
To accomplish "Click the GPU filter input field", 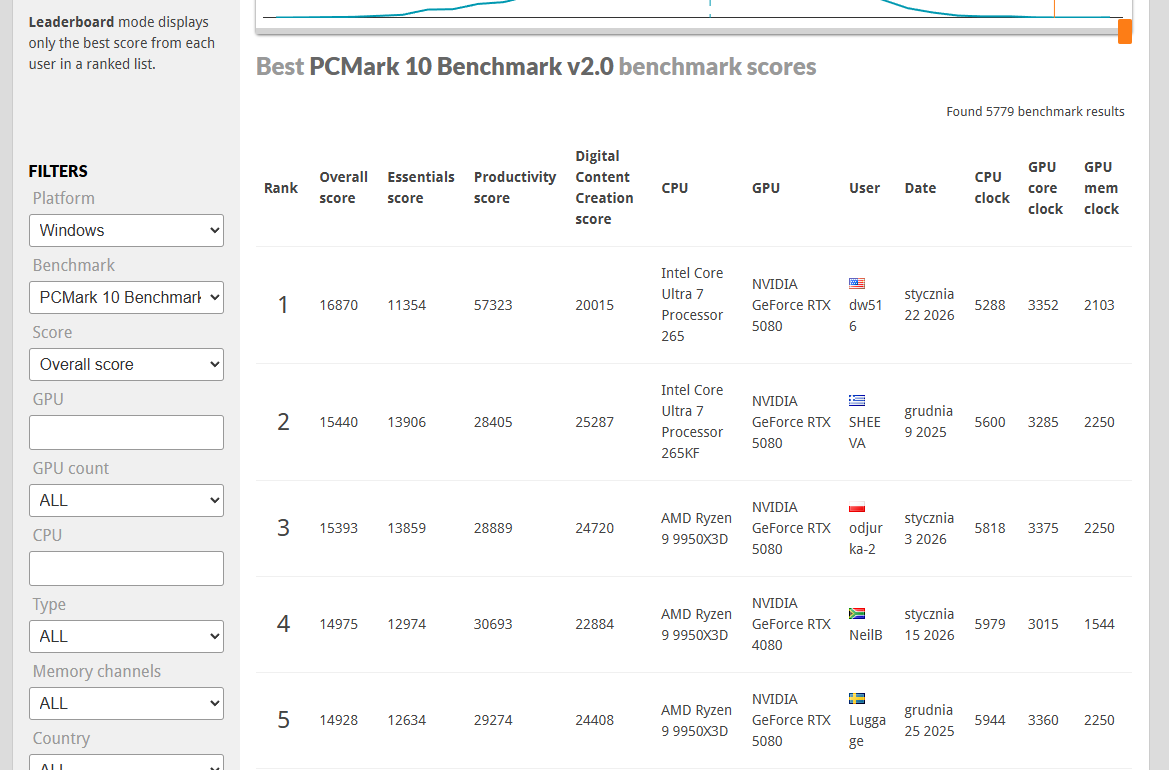I will (x=126, y=432).
